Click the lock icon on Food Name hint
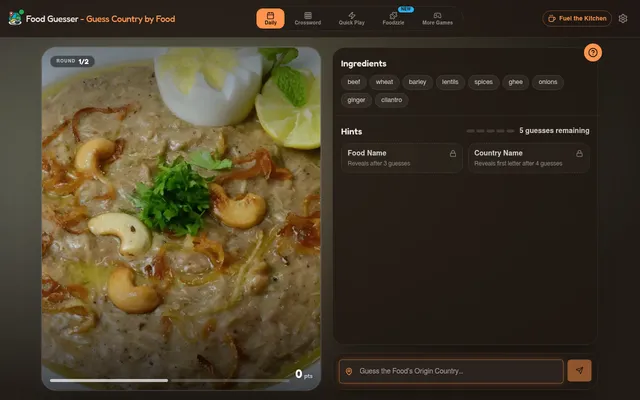This screenshot has height=400, width=640. pos(453,153)
